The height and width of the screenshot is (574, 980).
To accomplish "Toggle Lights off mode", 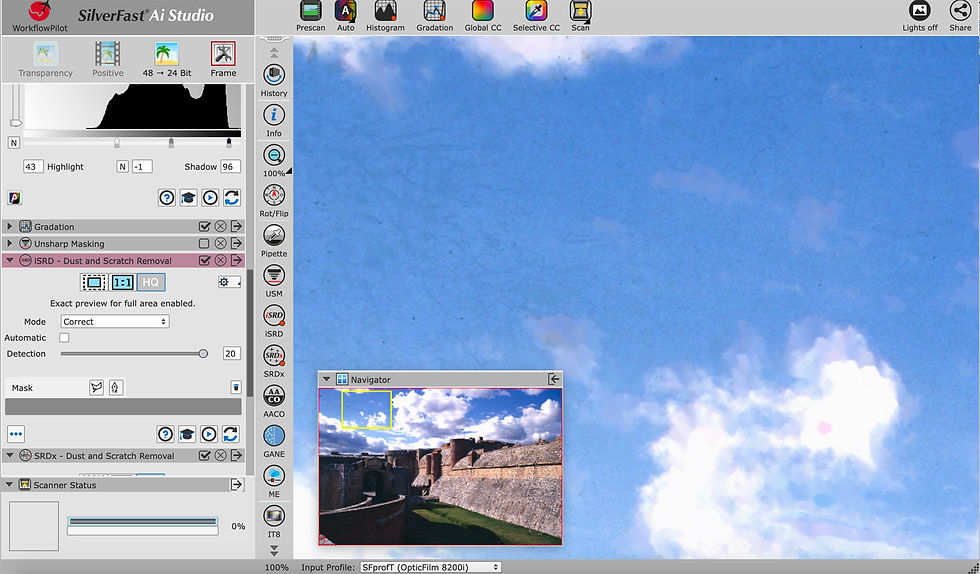I will pos(919,16).
